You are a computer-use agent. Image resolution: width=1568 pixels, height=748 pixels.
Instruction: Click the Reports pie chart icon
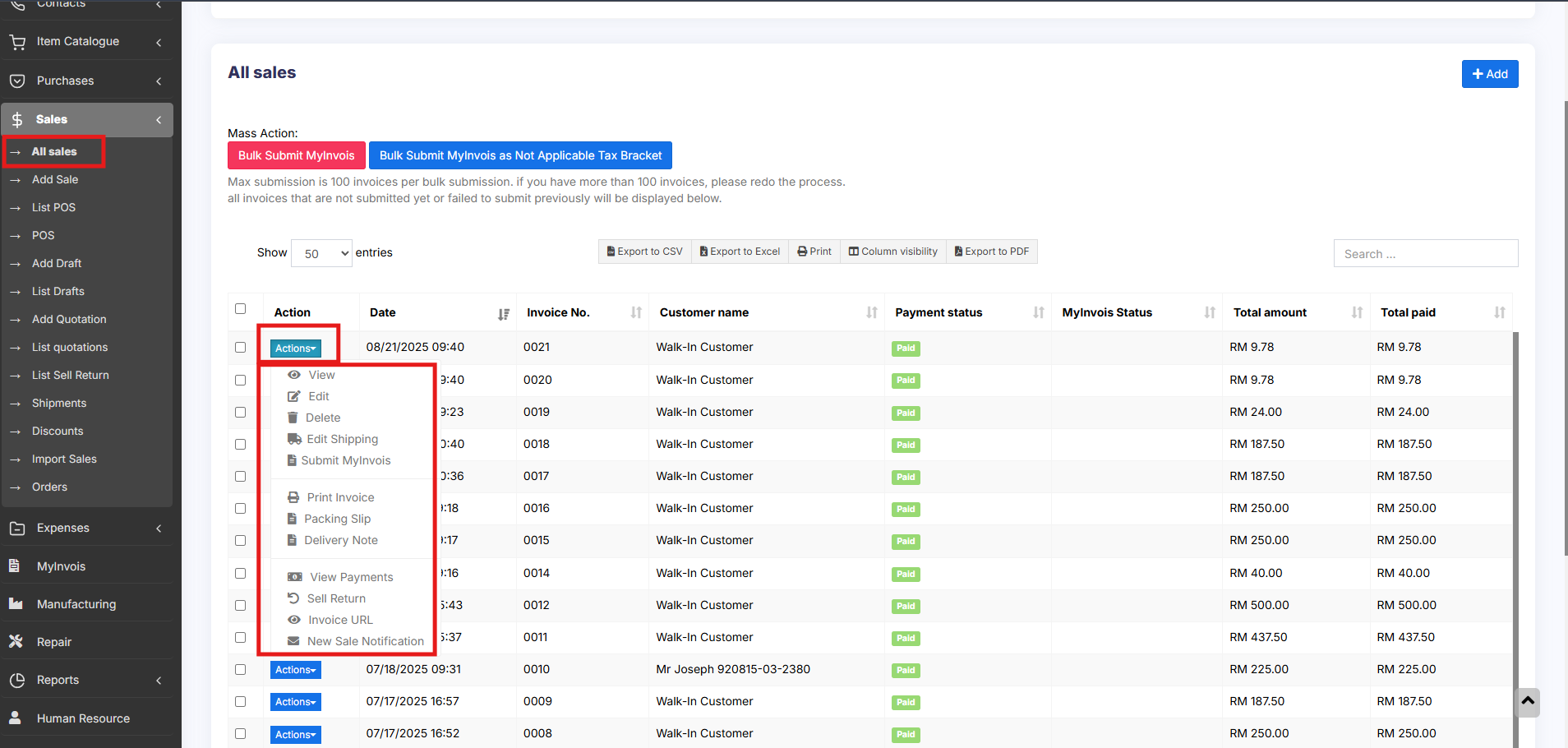pyautogui.click(x=16, y=680)
